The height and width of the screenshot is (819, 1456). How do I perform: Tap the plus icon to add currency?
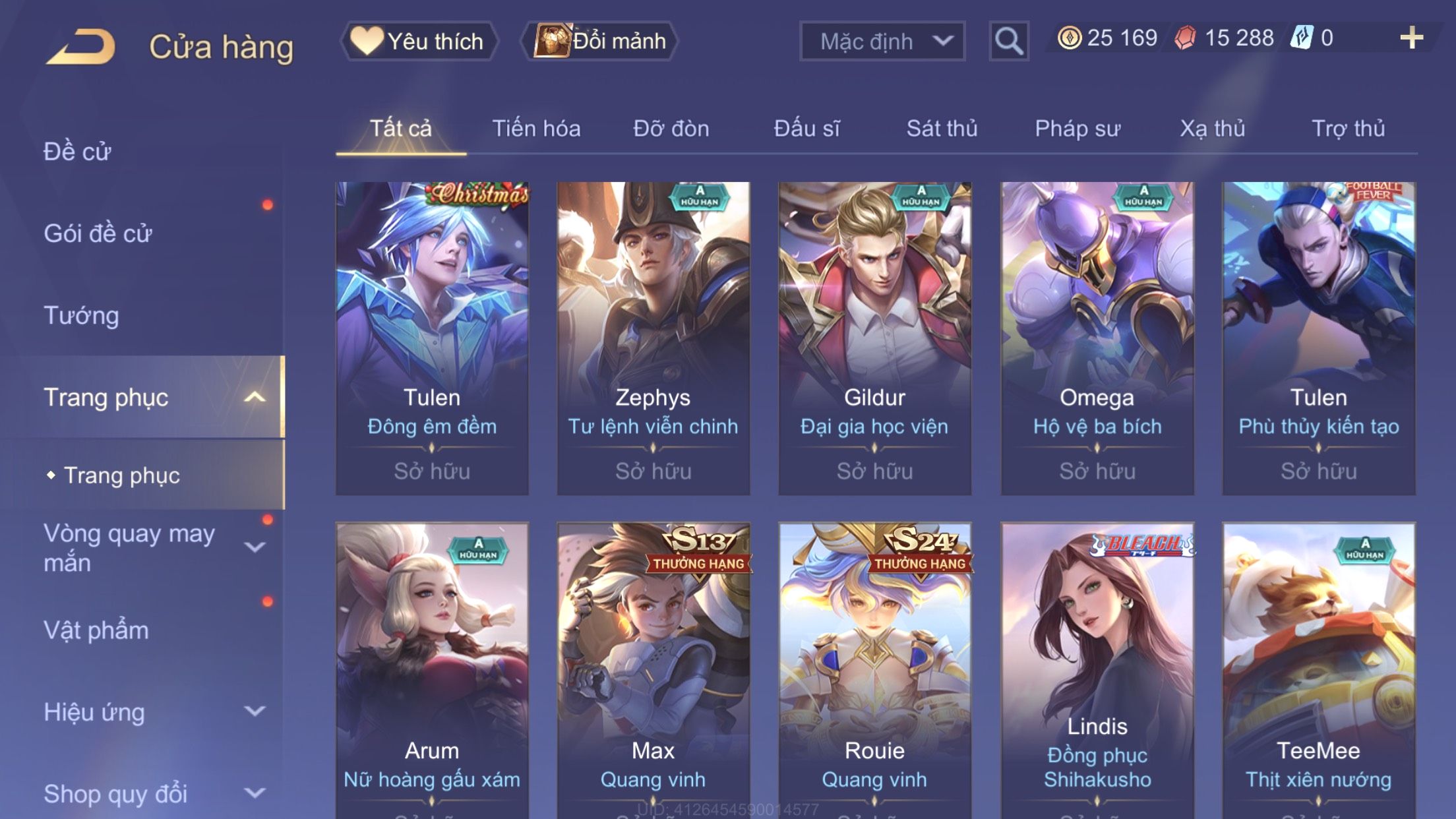(1411, 38)
